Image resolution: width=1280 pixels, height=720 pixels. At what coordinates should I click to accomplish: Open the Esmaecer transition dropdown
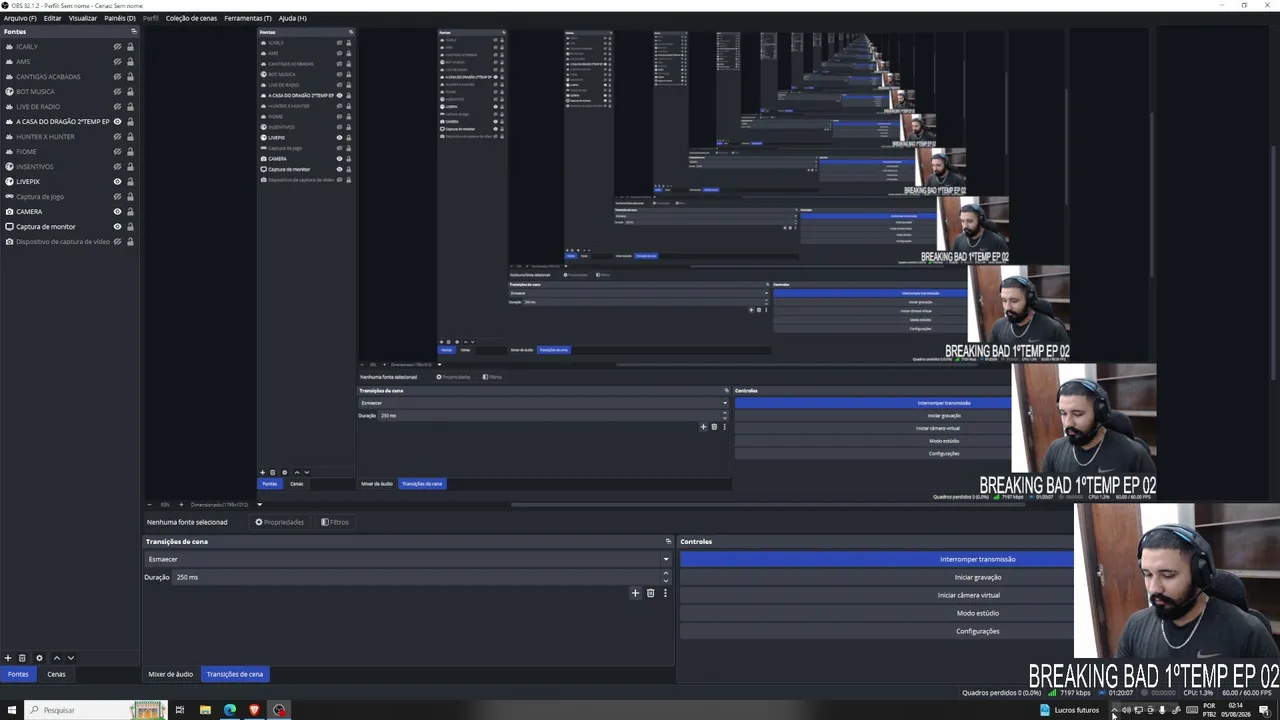[407, 559]
